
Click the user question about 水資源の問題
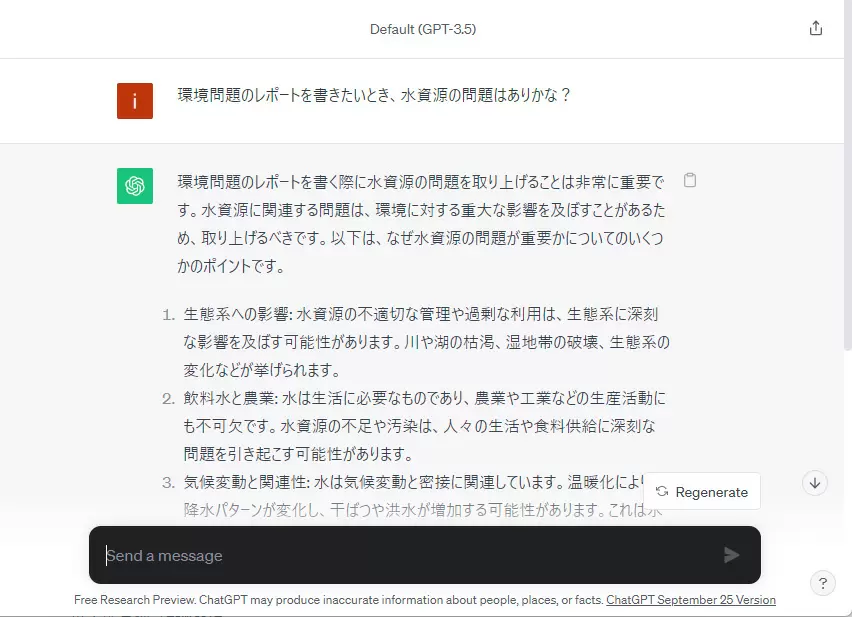click(374, 96)
